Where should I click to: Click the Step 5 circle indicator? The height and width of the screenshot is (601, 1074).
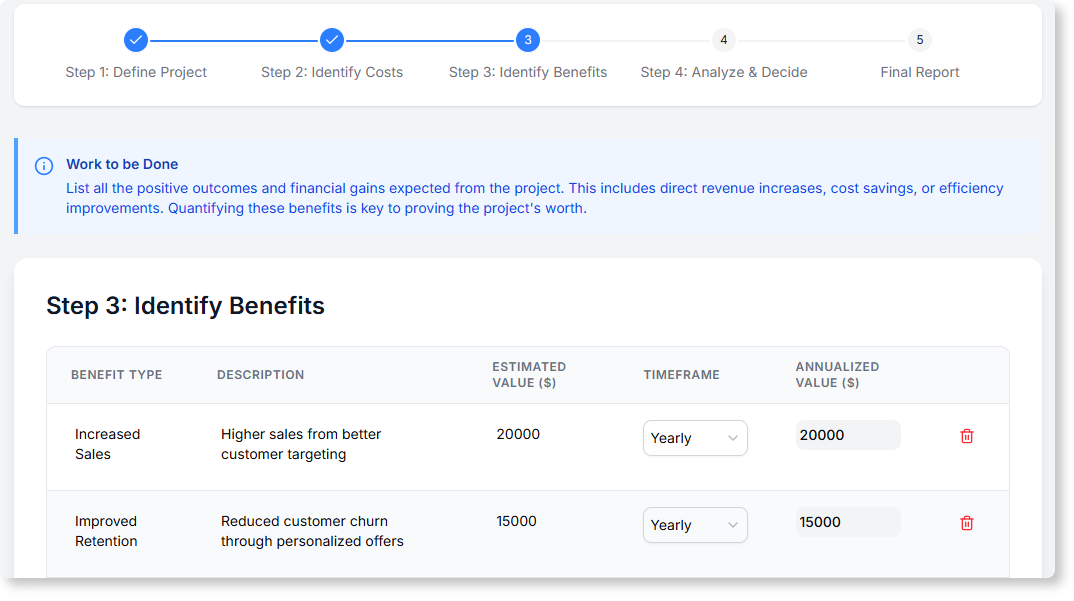pyautogui.click(x=919, y=40)
